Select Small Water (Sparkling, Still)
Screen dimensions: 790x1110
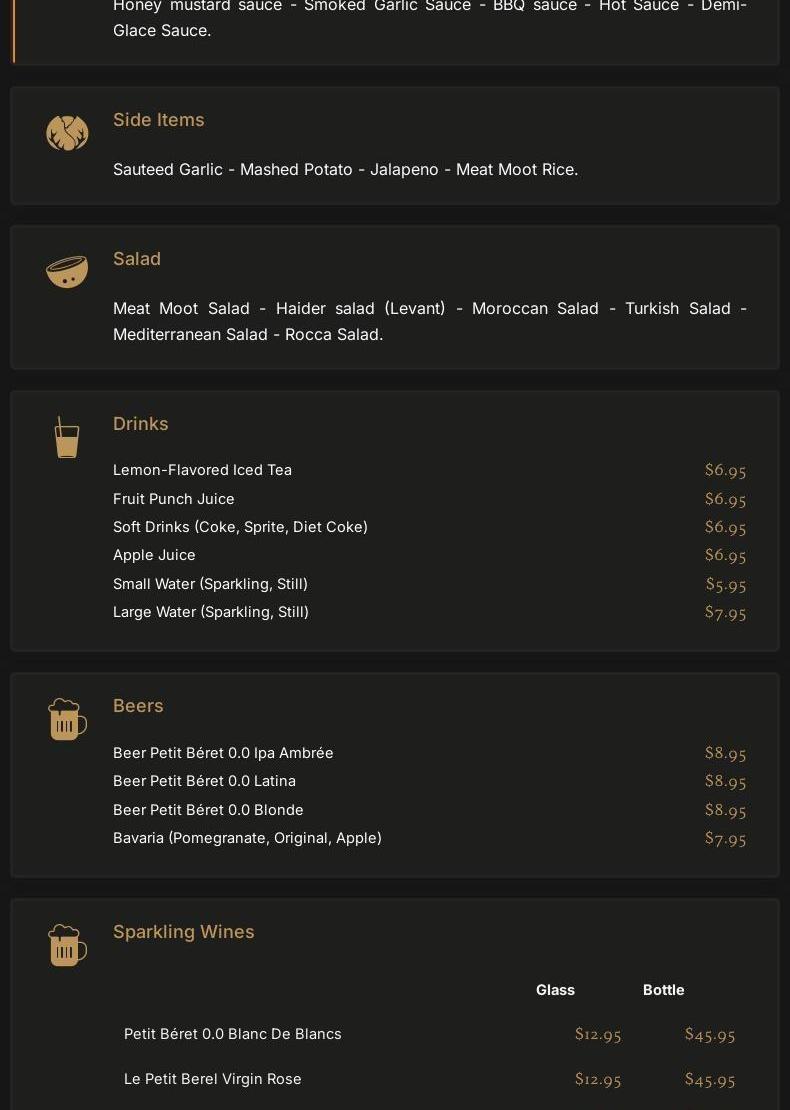tap(430, 584)
